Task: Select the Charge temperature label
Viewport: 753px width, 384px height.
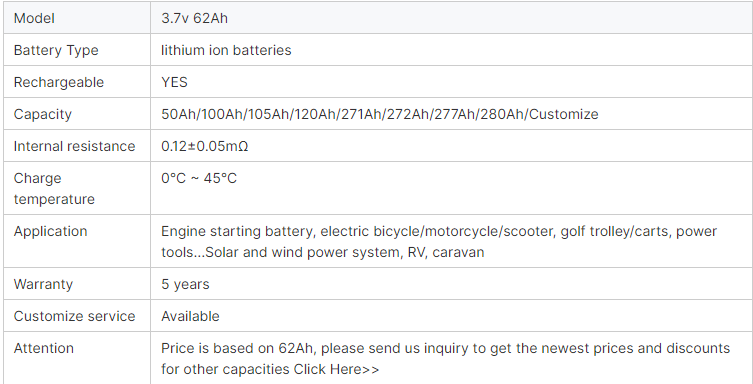Action: pos(54,188)
